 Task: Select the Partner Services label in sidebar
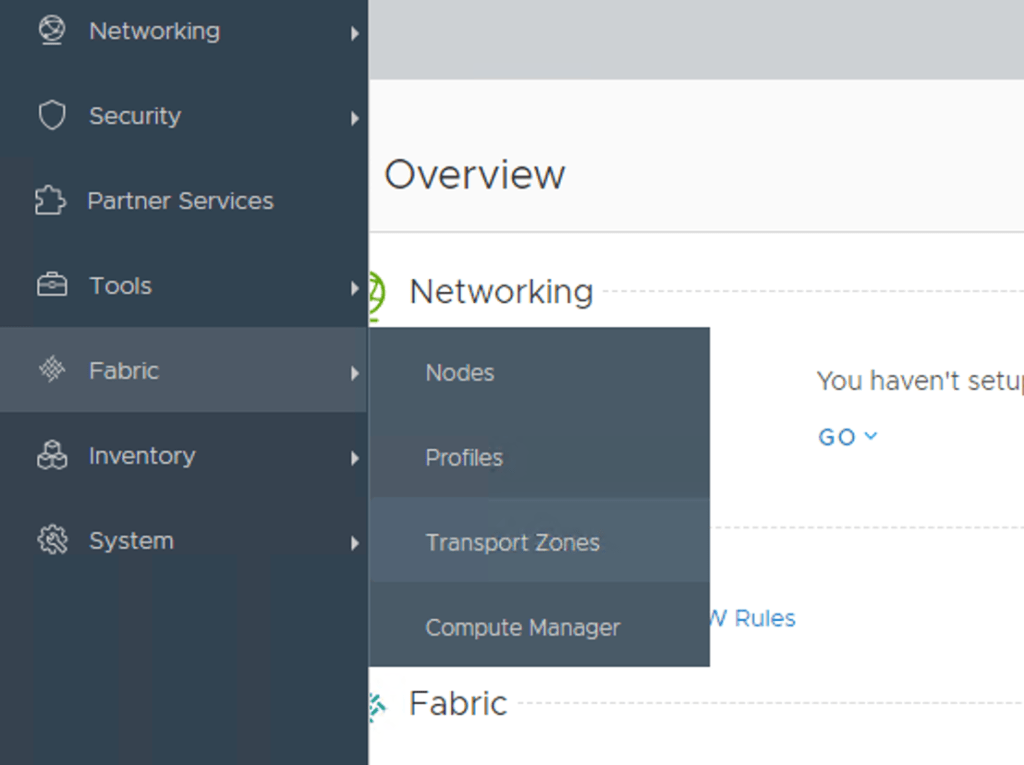(x=180, y=201)
